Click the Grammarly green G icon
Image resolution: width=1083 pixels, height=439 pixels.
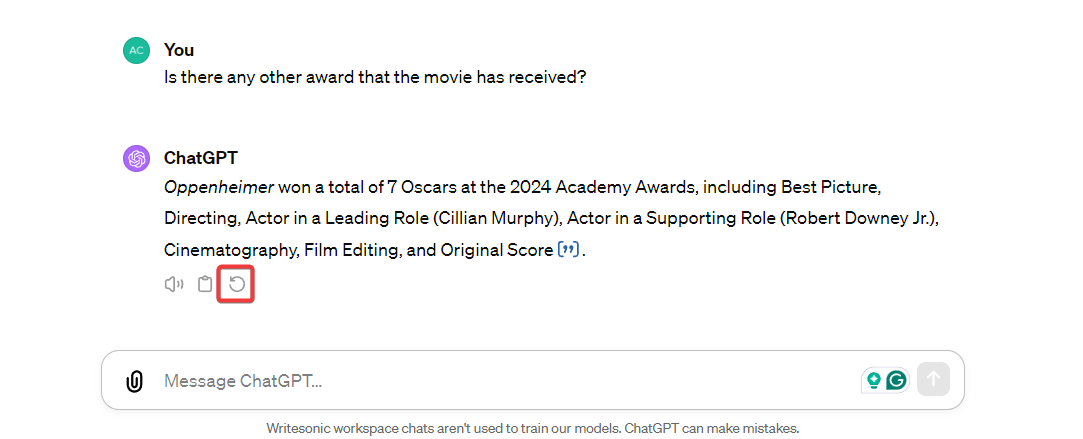tap(897, 380)
